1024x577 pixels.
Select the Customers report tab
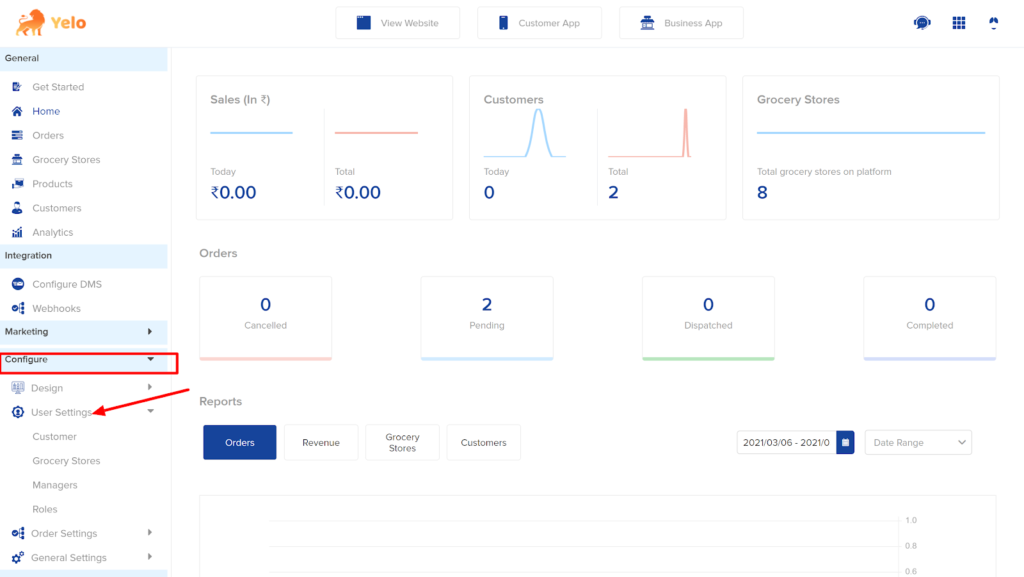483,443
